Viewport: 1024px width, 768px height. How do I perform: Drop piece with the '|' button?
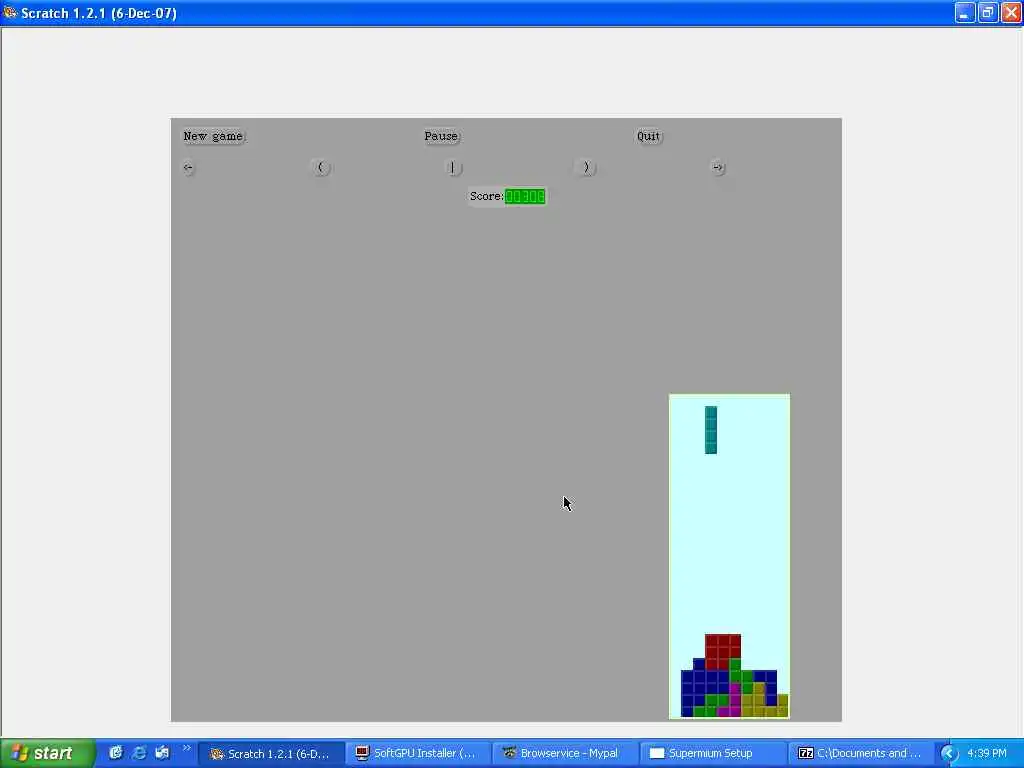(x=453, y=167)
